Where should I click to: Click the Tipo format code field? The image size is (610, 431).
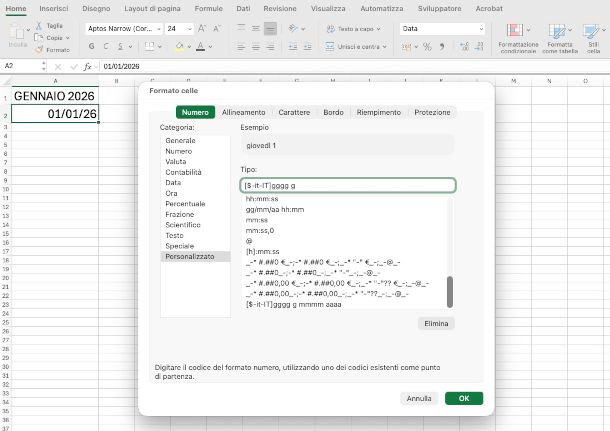pyautogui.click(x=348, y=186)
